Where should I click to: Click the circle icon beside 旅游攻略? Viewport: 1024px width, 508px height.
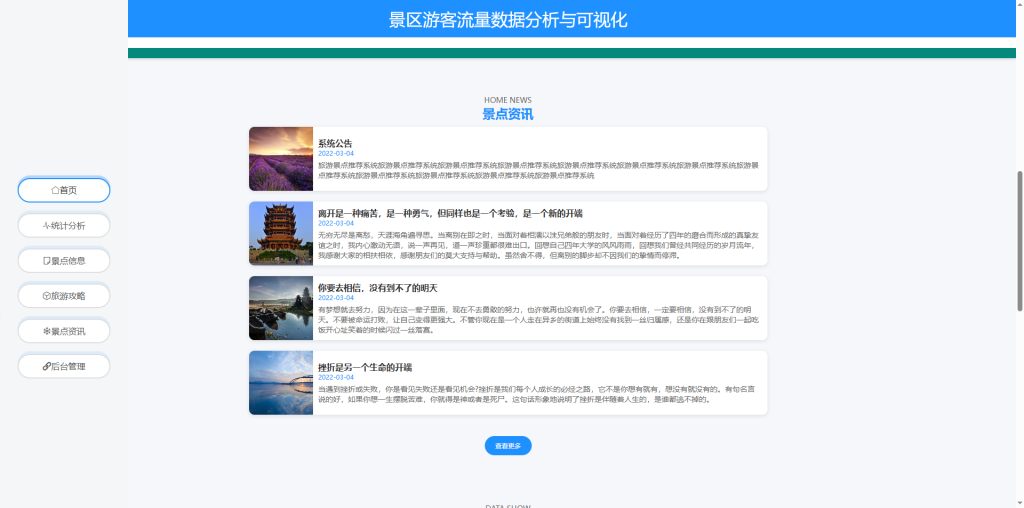click(x=46, y=296)
